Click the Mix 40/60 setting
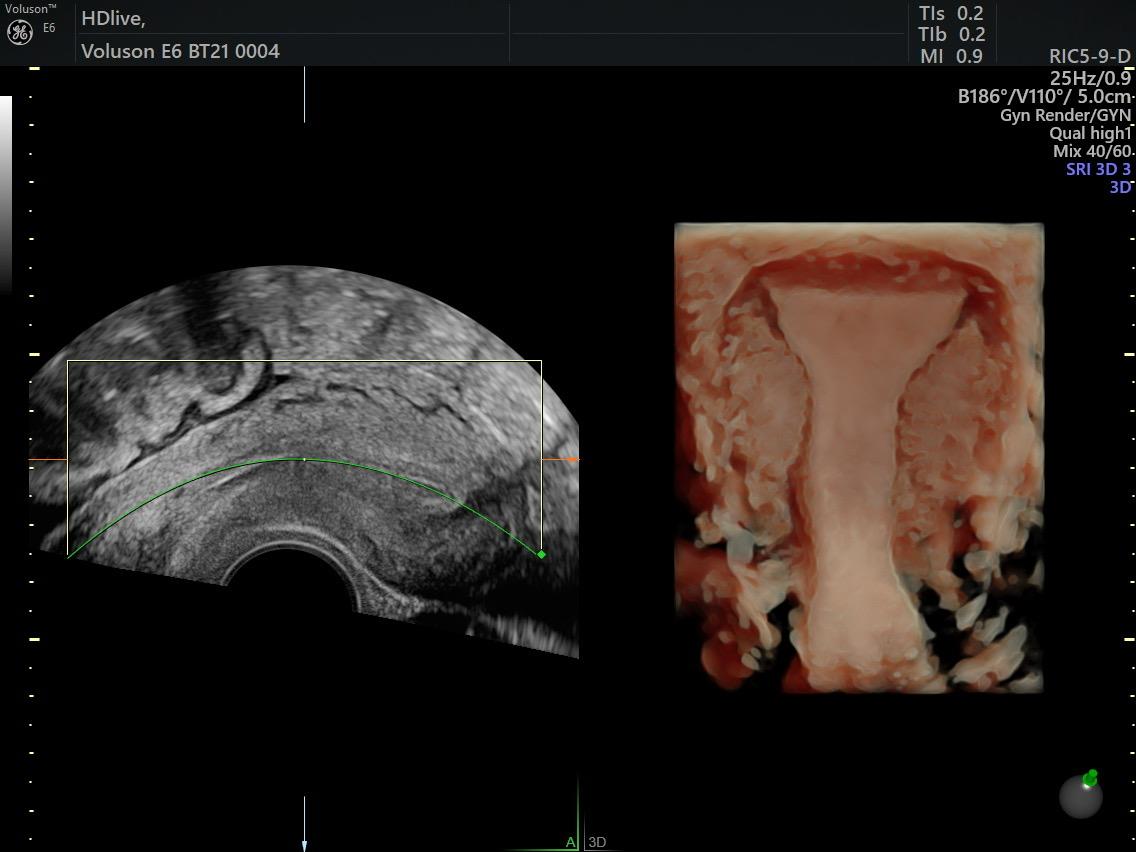Screen dimensions: 1136x852 (1091, 151)
